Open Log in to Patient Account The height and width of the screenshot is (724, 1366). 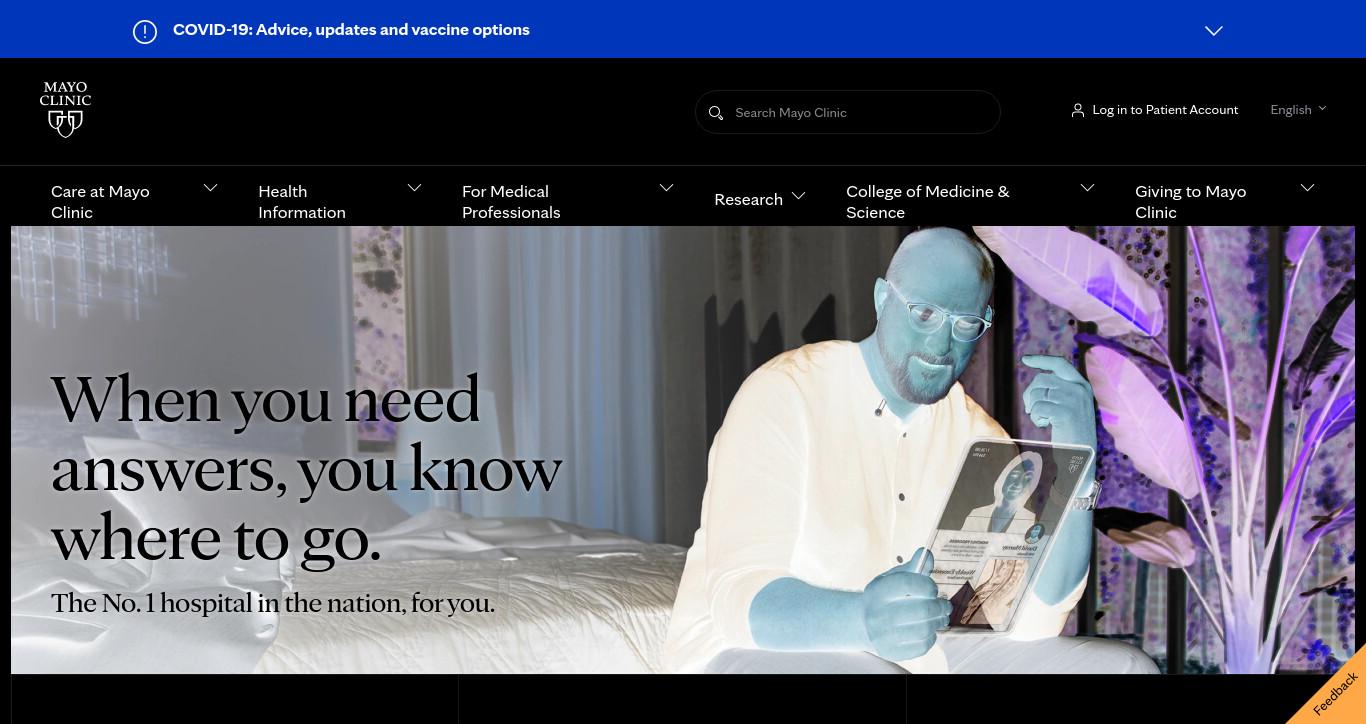[x=1165, y=110]
